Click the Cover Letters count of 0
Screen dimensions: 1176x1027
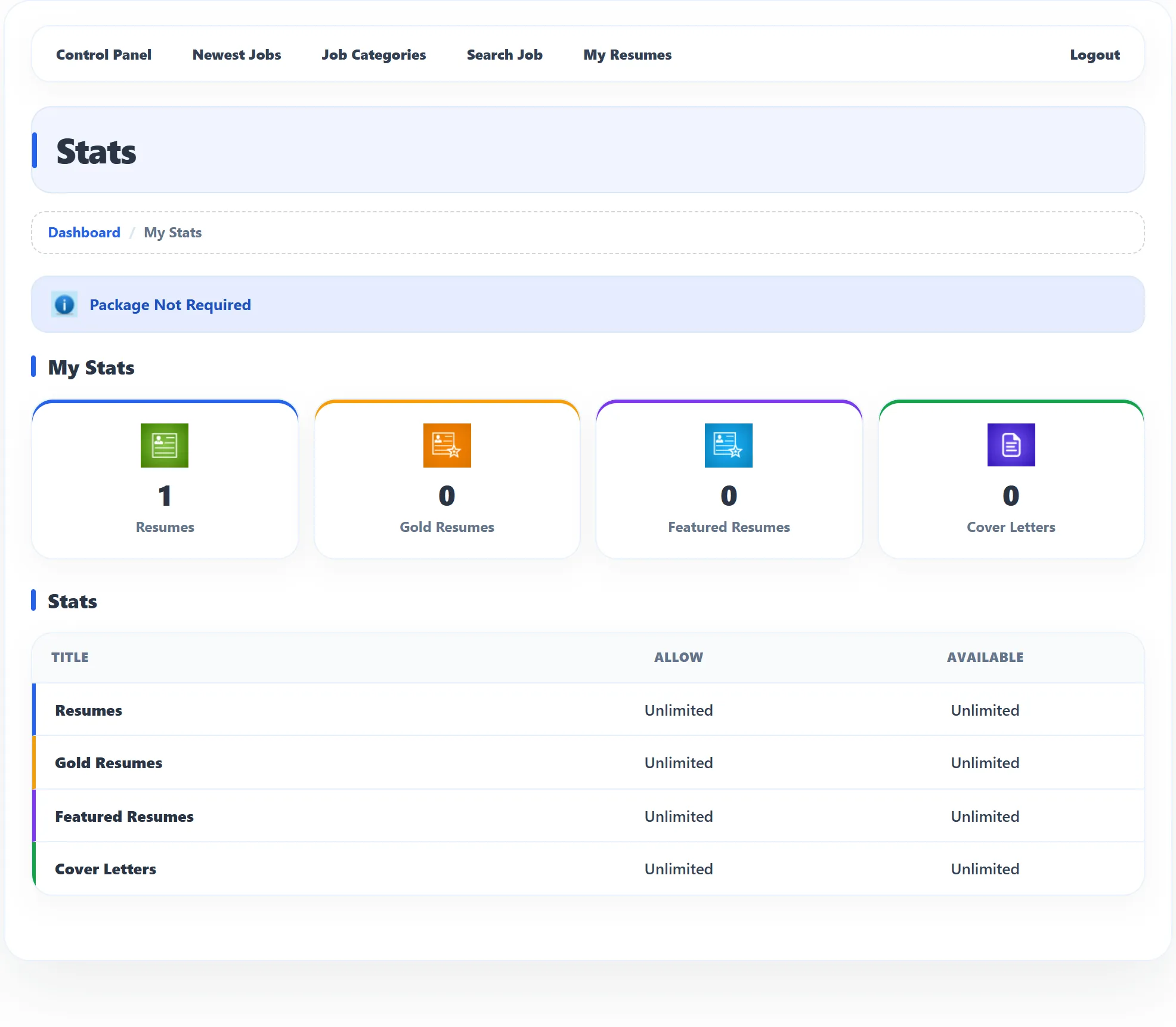point(1011,496)
